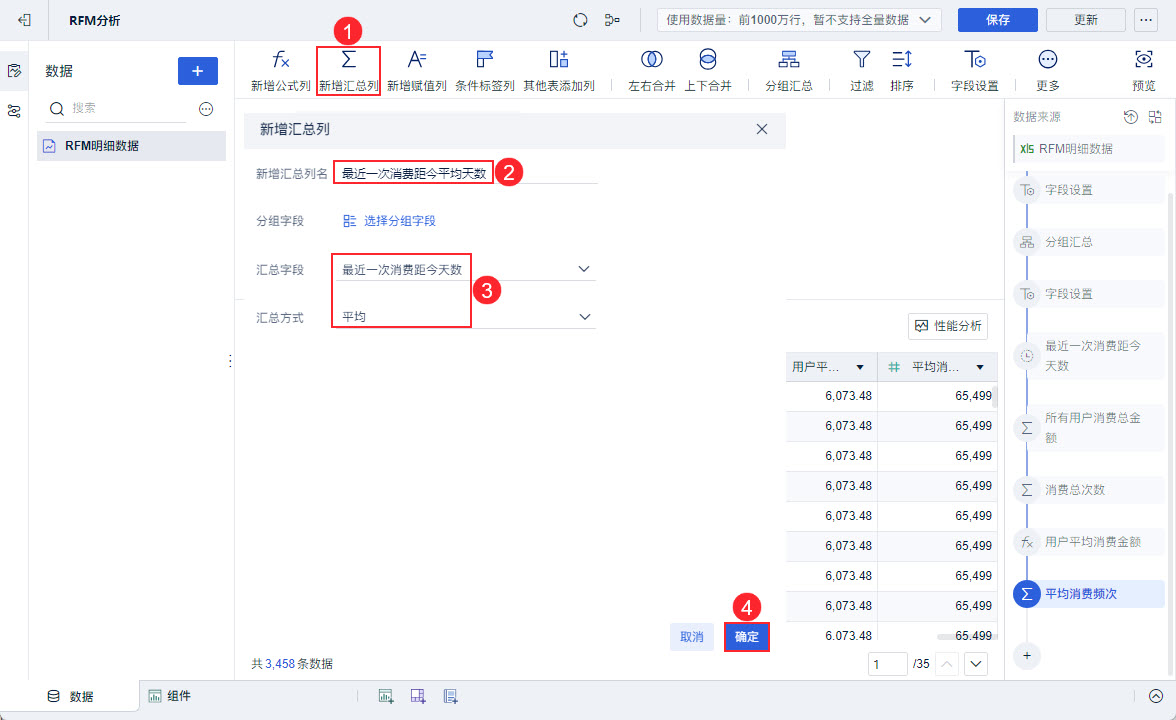The height and width of the screenshot is (720, 1176).
Task: Open the 性能分析 button
Action: [x=948, y=326]
